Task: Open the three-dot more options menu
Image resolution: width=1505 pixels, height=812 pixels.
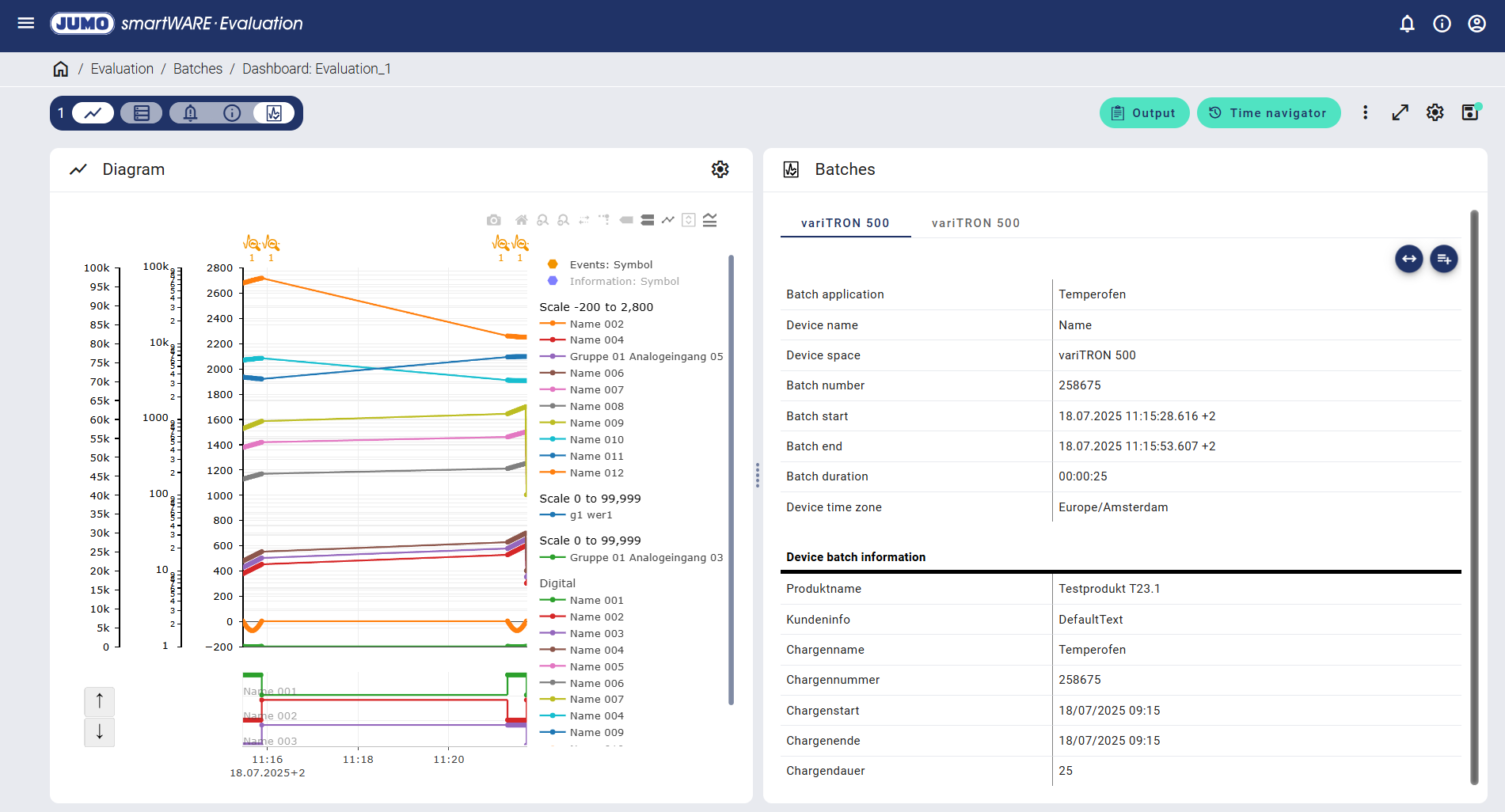Action: [x=1365, y=113]
